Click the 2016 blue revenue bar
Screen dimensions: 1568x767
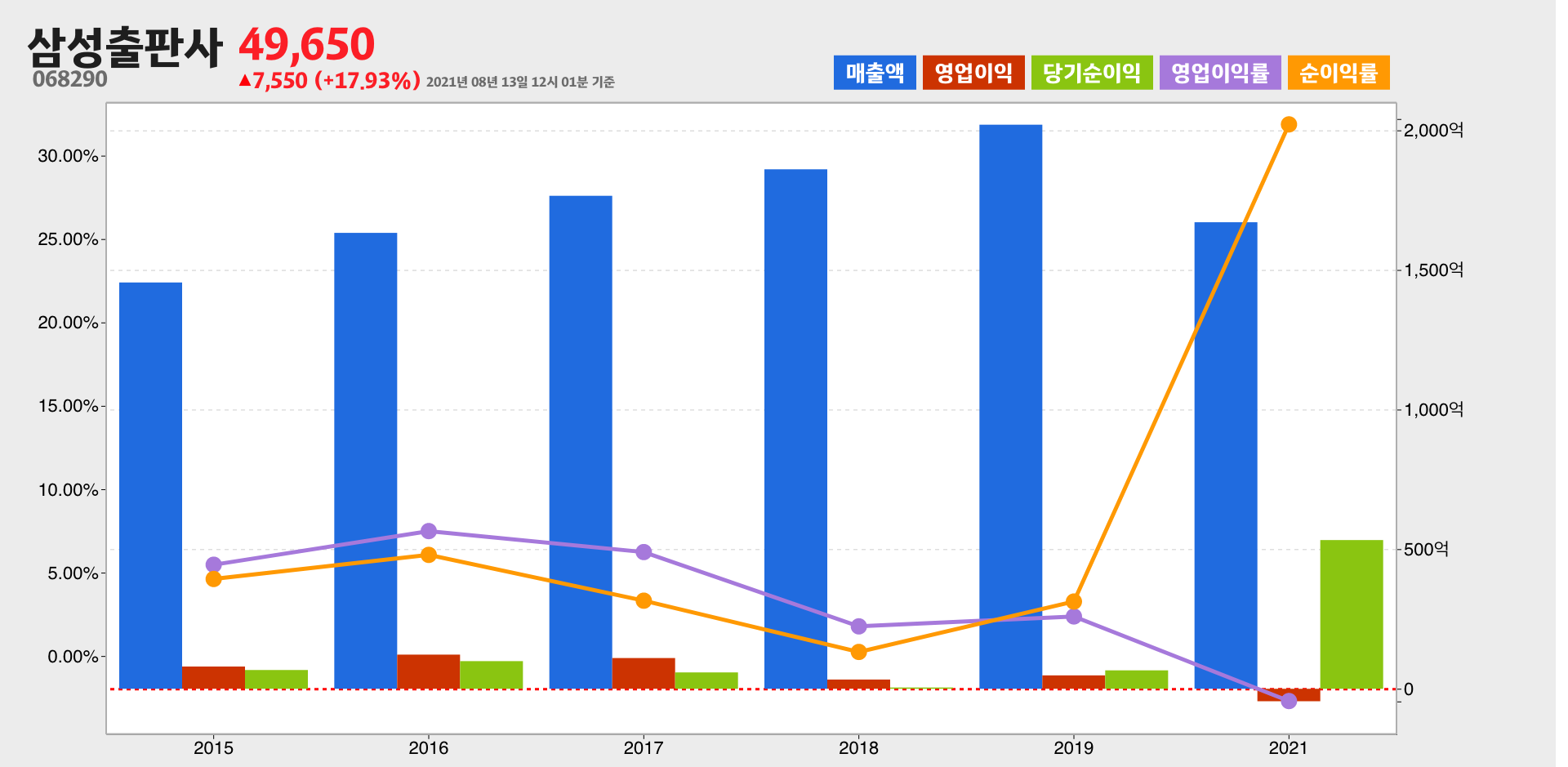point(366,461)
